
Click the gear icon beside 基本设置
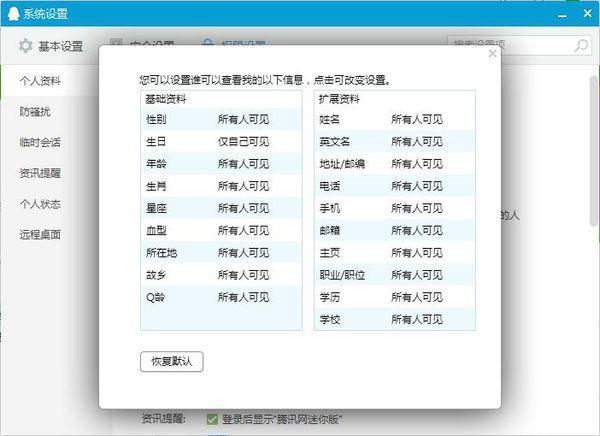(x=26, y=46)
